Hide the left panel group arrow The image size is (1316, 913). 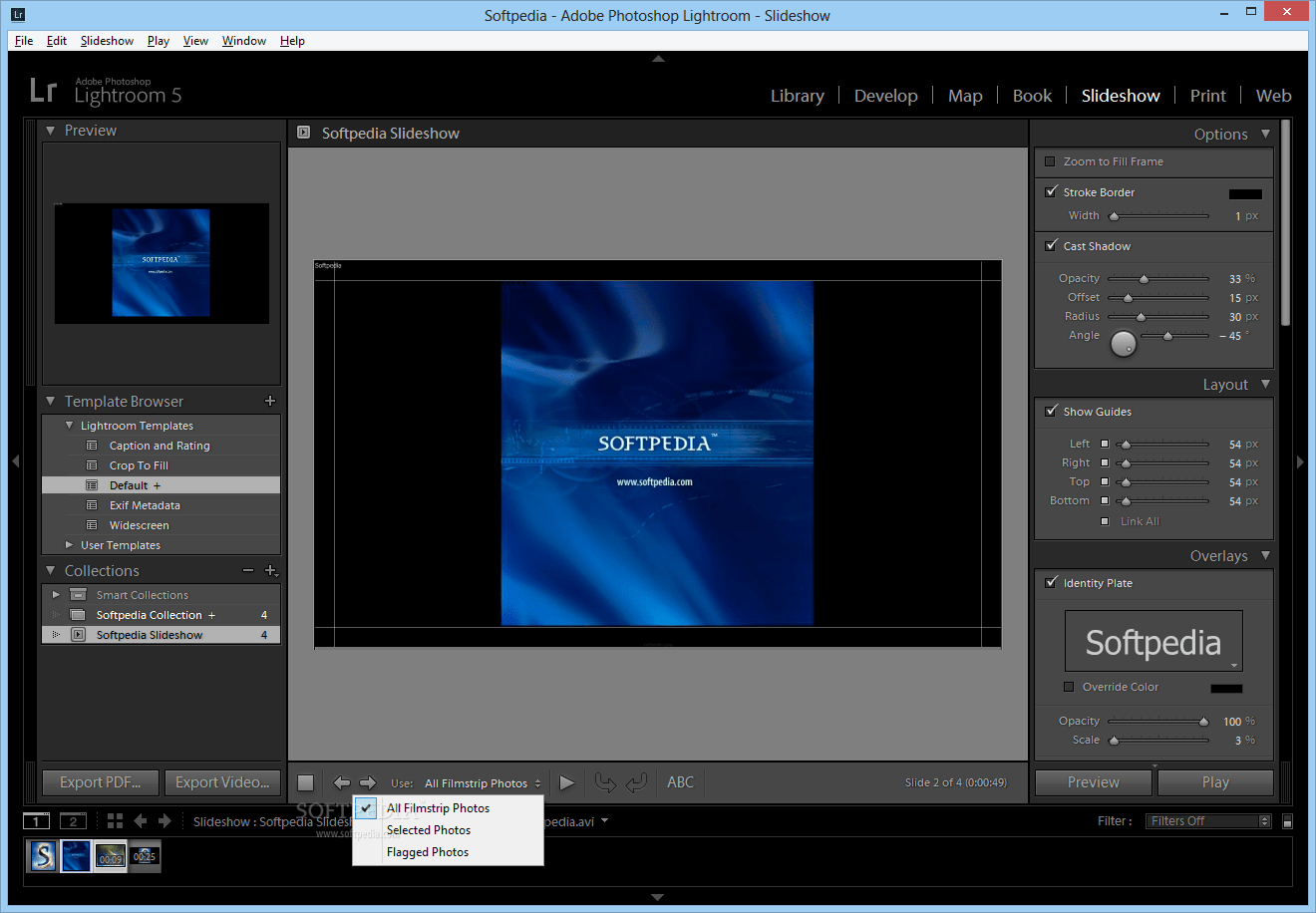15,461
